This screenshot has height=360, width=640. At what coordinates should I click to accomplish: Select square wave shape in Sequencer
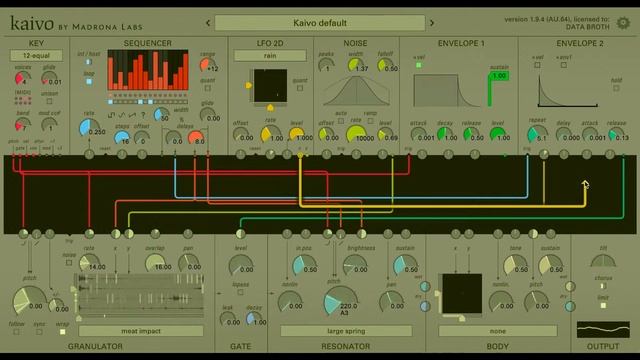click(x=111, y=116)
